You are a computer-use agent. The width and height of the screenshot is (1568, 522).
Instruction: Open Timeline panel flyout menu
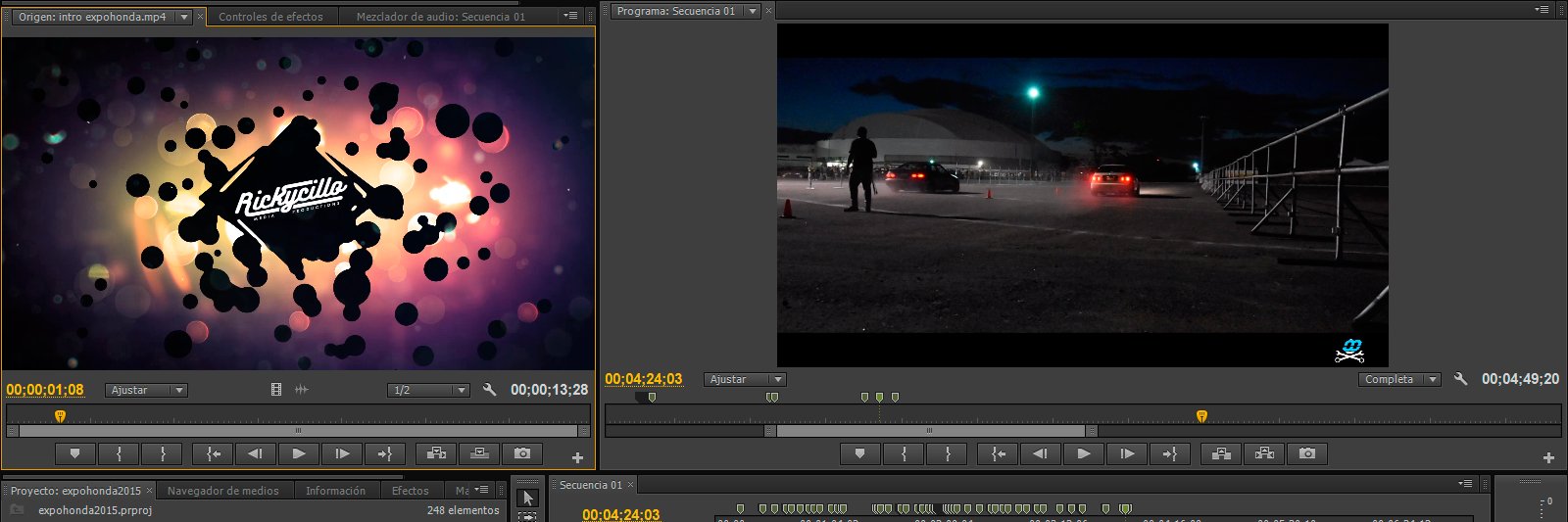pyautogui.click(x=1466, y=484)
